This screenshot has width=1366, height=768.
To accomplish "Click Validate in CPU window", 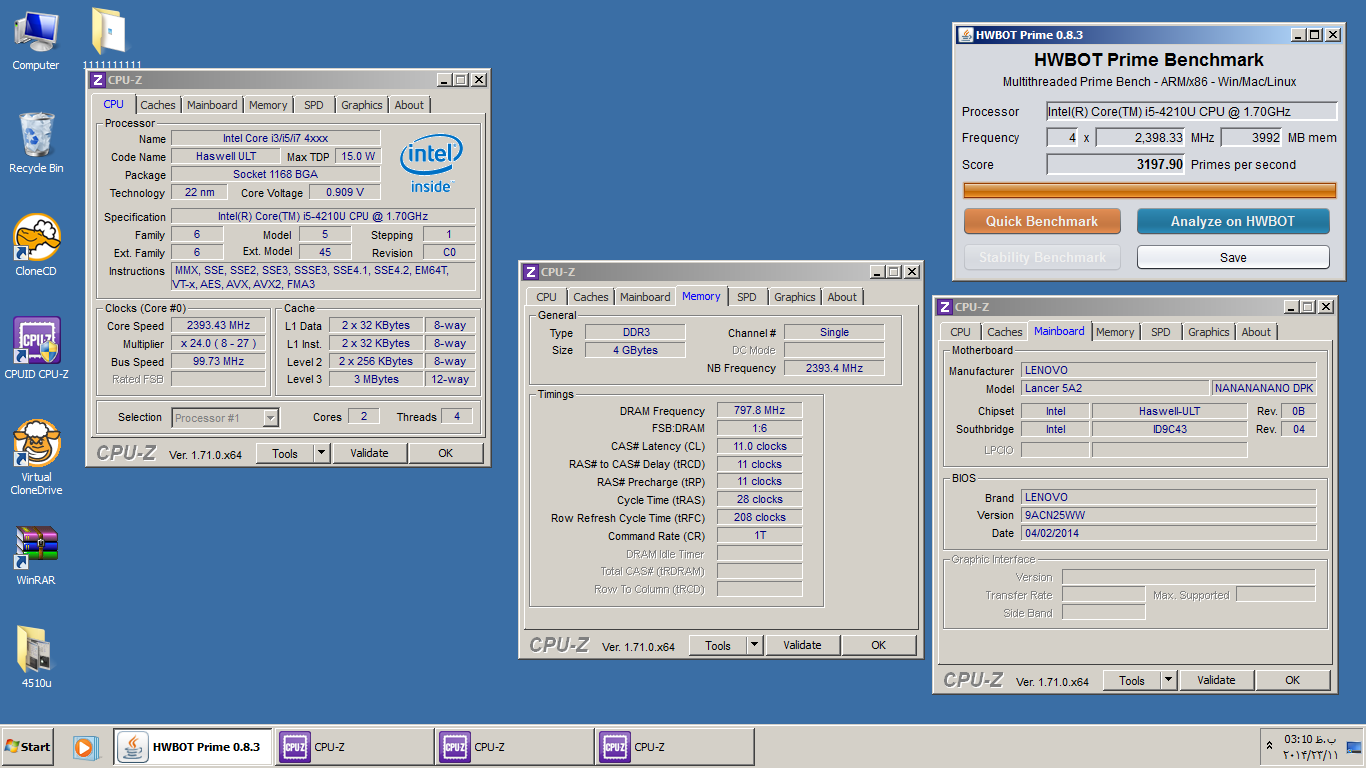I will click(369, 453).
